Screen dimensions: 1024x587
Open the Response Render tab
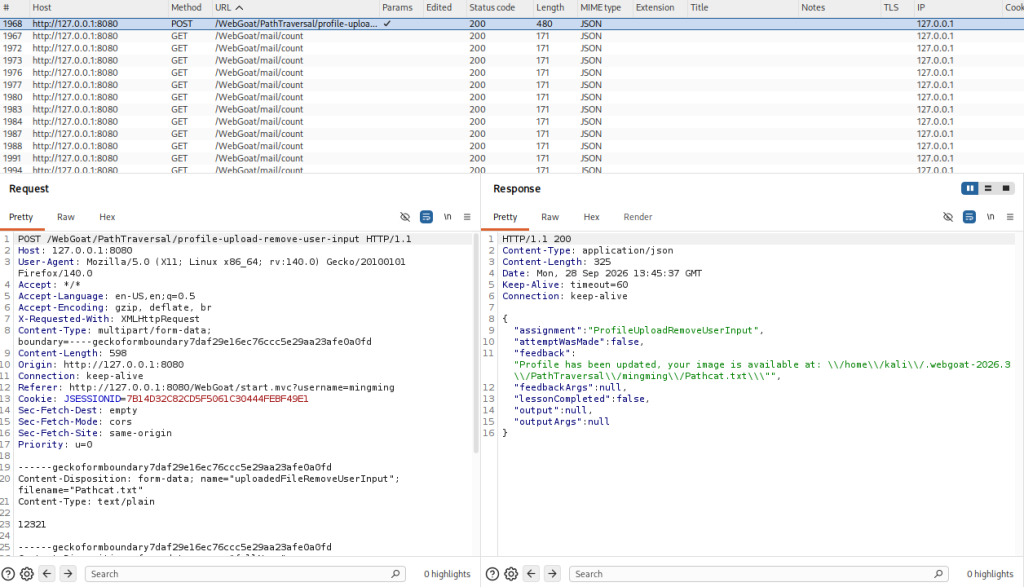(638, 217)
